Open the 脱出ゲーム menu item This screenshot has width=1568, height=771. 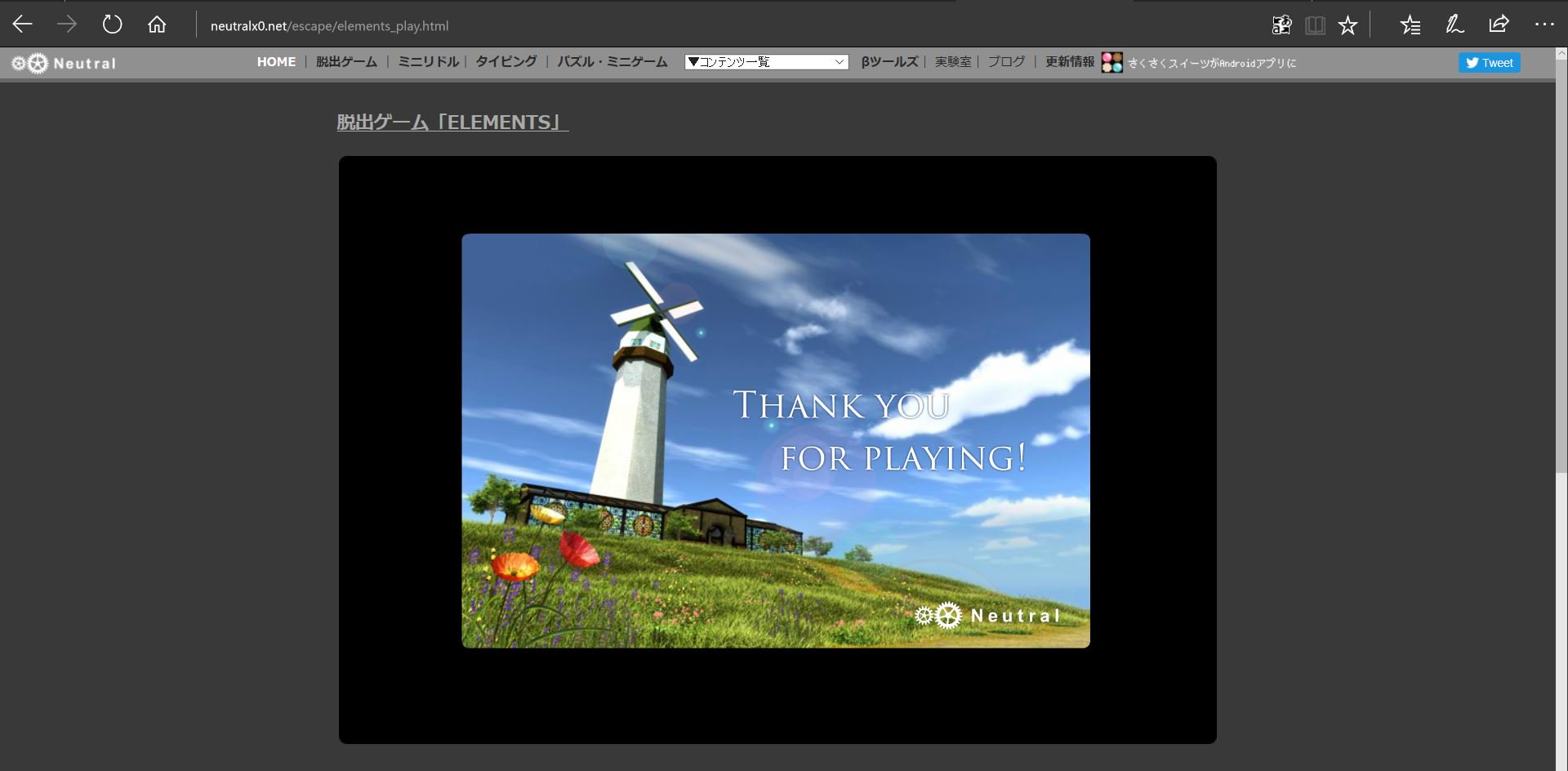pyautogui.click(x=346, y=62)
